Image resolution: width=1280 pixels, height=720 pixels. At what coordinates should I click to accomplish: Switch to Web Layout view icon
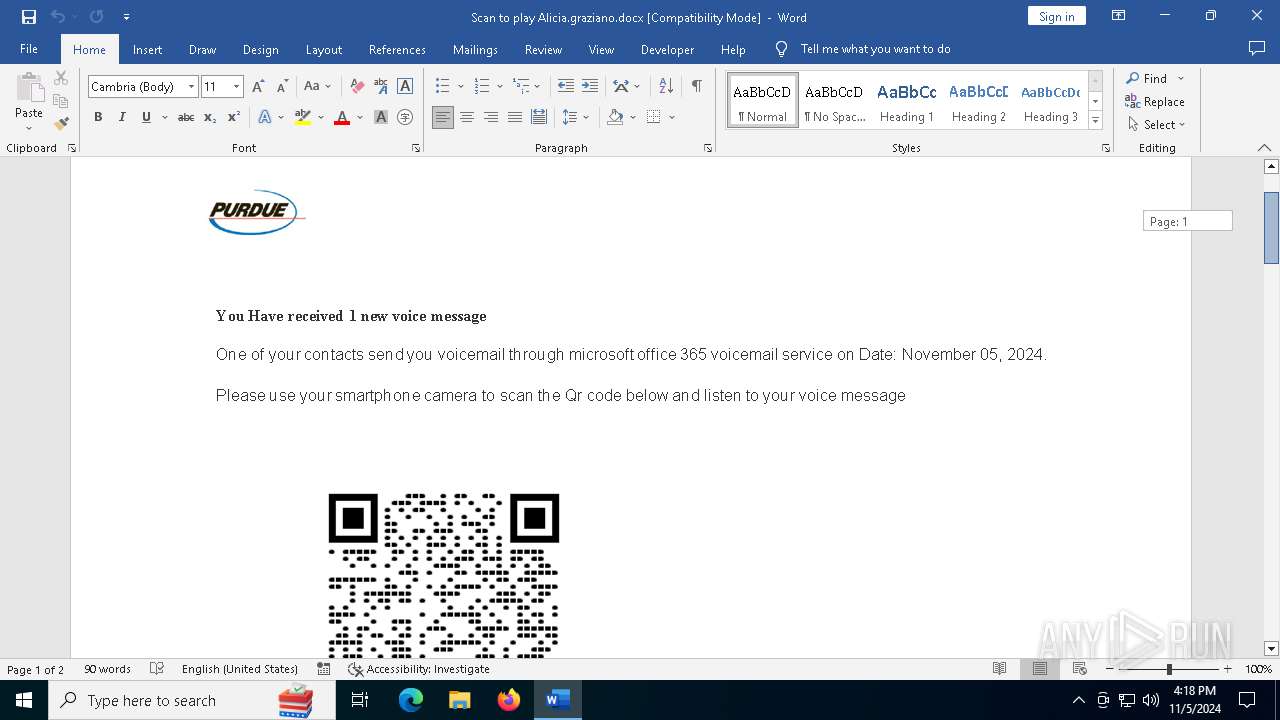pyautogui.click(x=1079, y=669)
